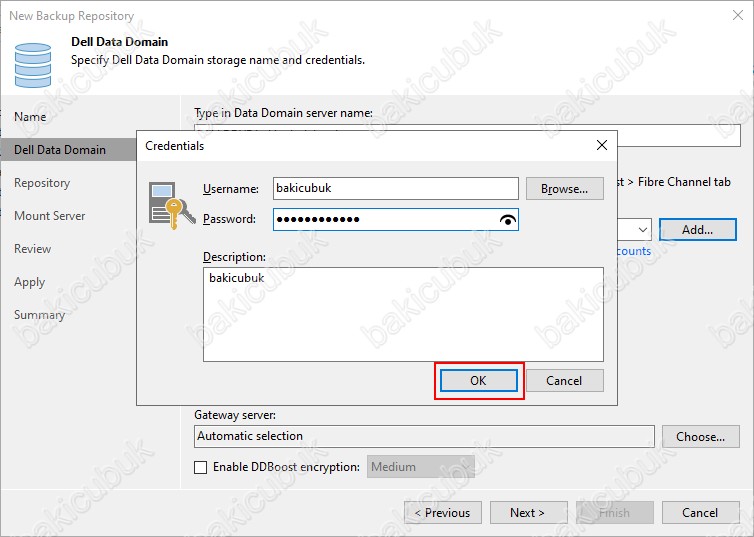
Task: Enable DDBoost encryption checkbox
Action: click(201, 467)
